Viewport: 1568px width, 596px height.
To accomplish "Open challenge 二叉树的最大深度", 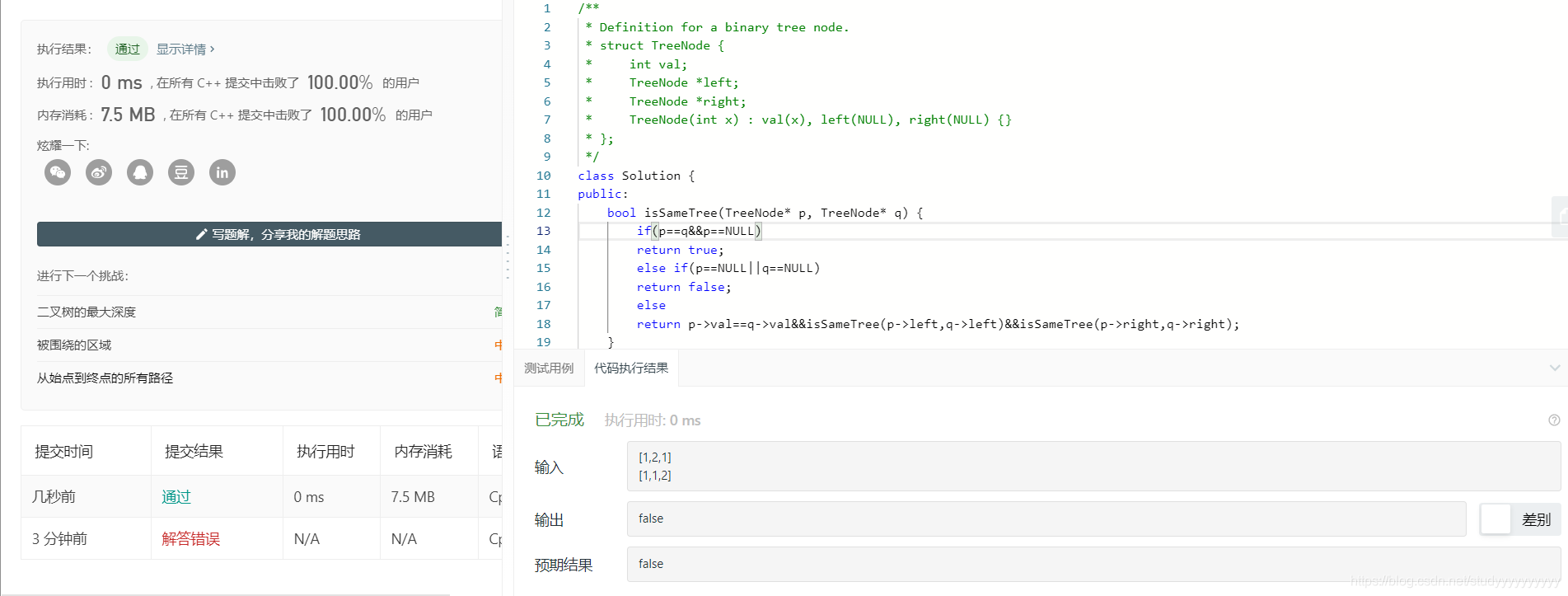I will [x=87, y=312].
